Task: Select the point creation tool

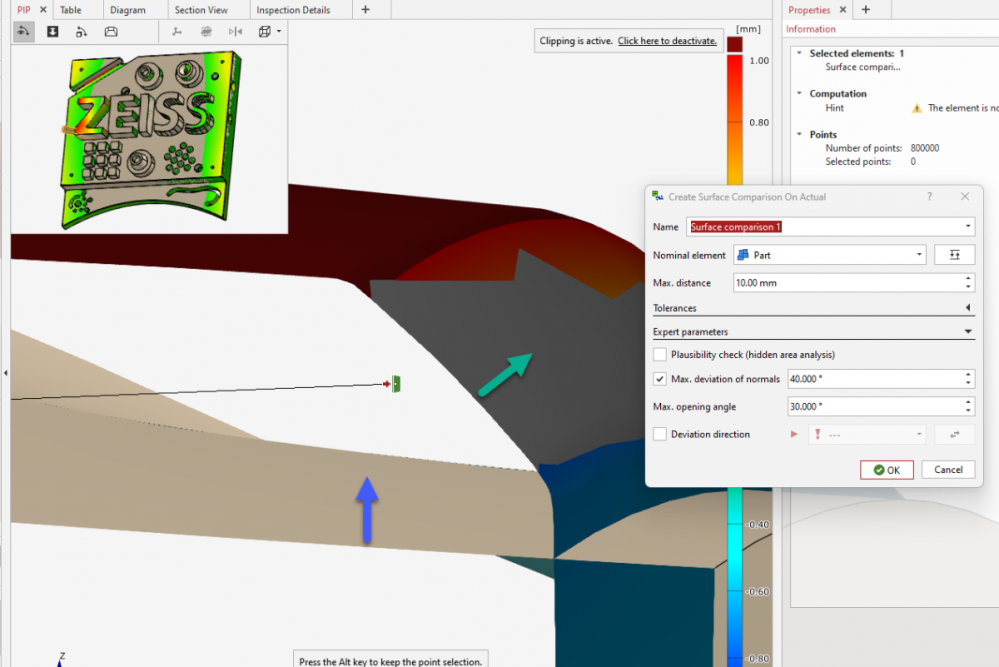Action: click(81, 31)
